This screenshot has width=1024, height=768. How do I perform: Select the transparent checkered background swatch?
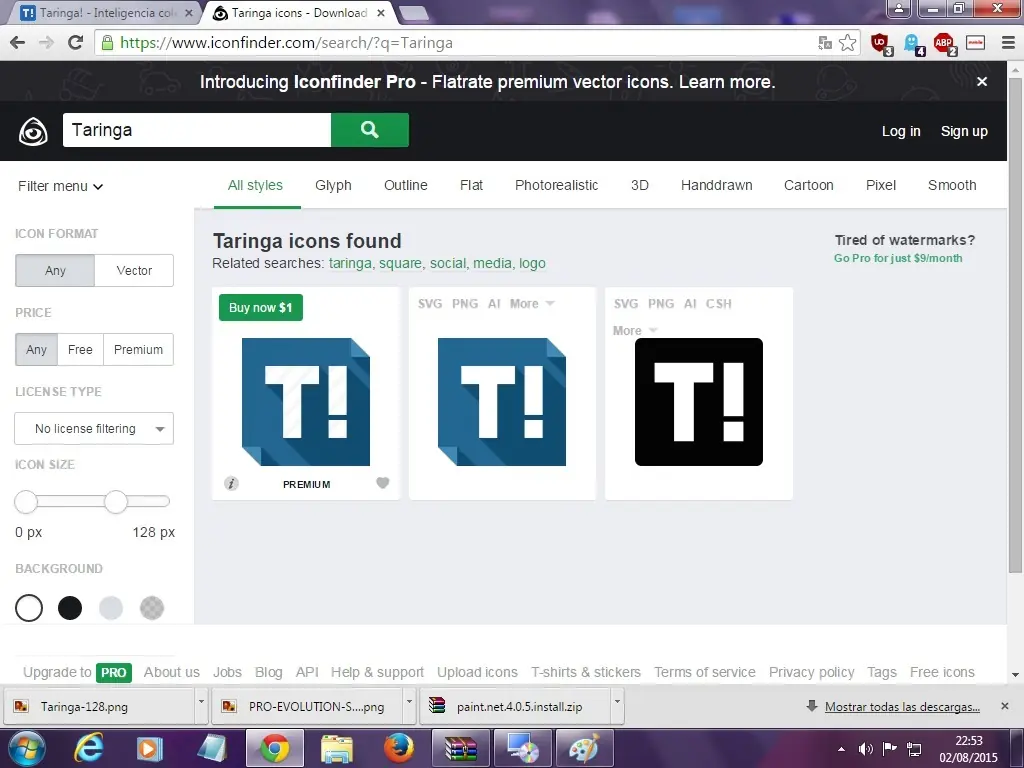[152, 608]
